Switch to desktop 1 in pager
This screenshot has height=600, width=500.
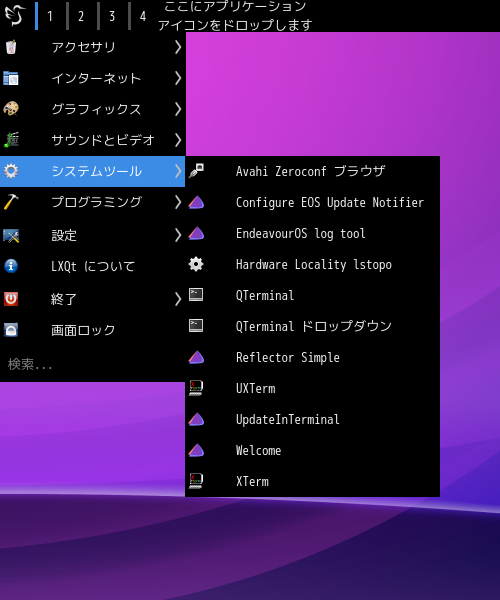[49, 16]
